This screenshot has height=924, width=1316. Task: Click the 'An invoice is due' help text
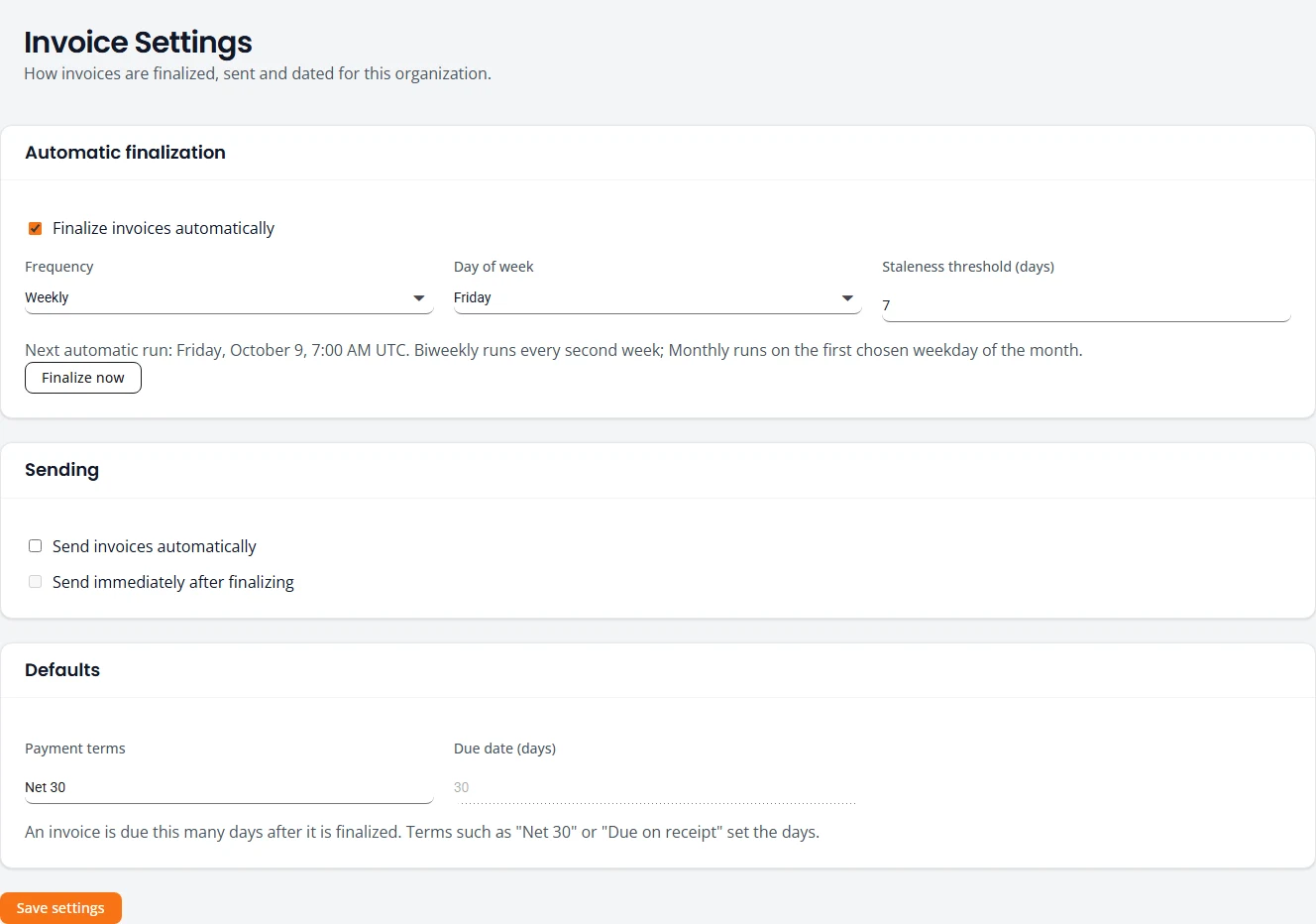pyautogui.click(x=422, y=832)
